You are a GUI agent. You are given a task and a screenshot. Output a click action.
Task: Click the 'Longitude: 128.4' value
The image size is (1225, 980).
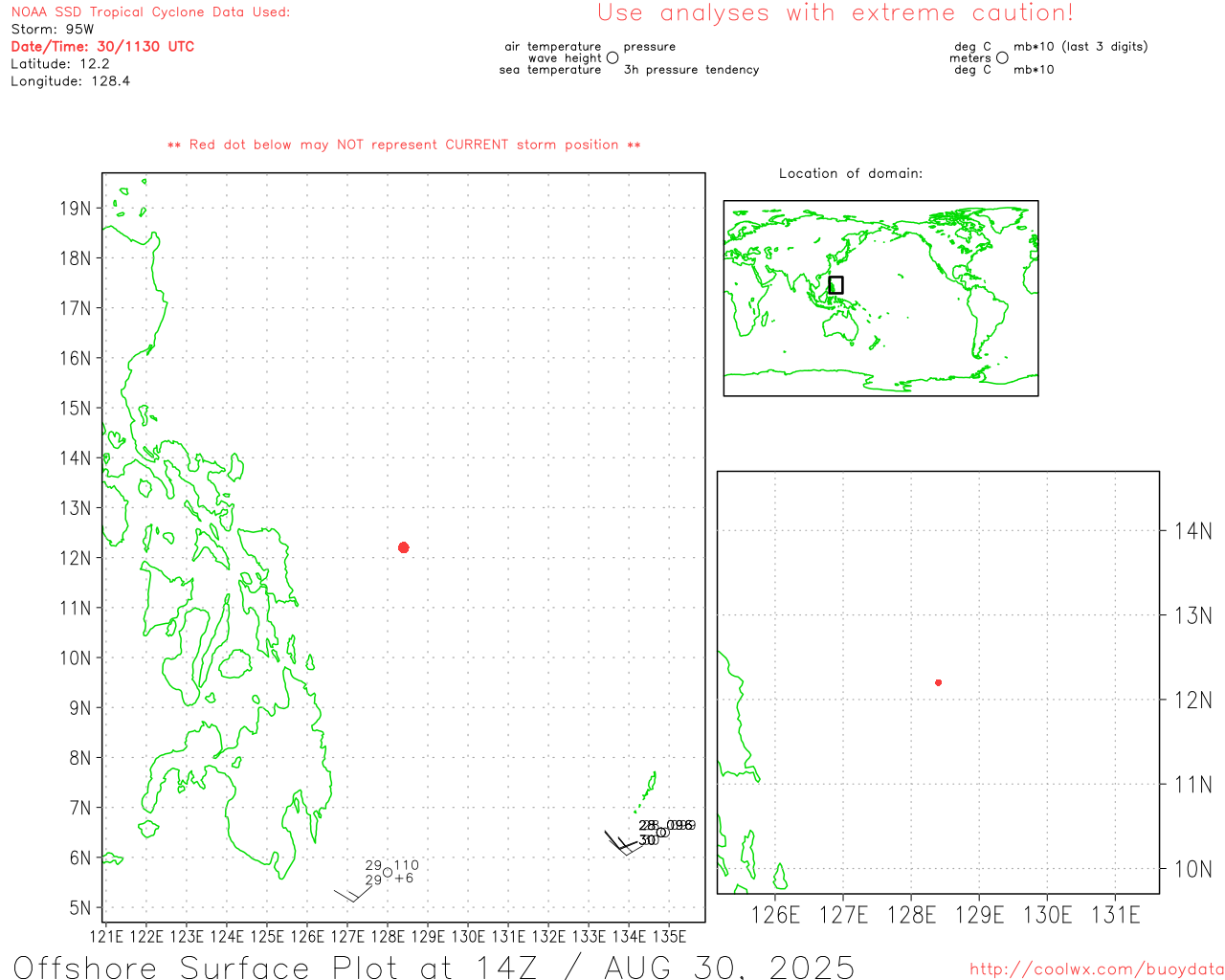70,81
